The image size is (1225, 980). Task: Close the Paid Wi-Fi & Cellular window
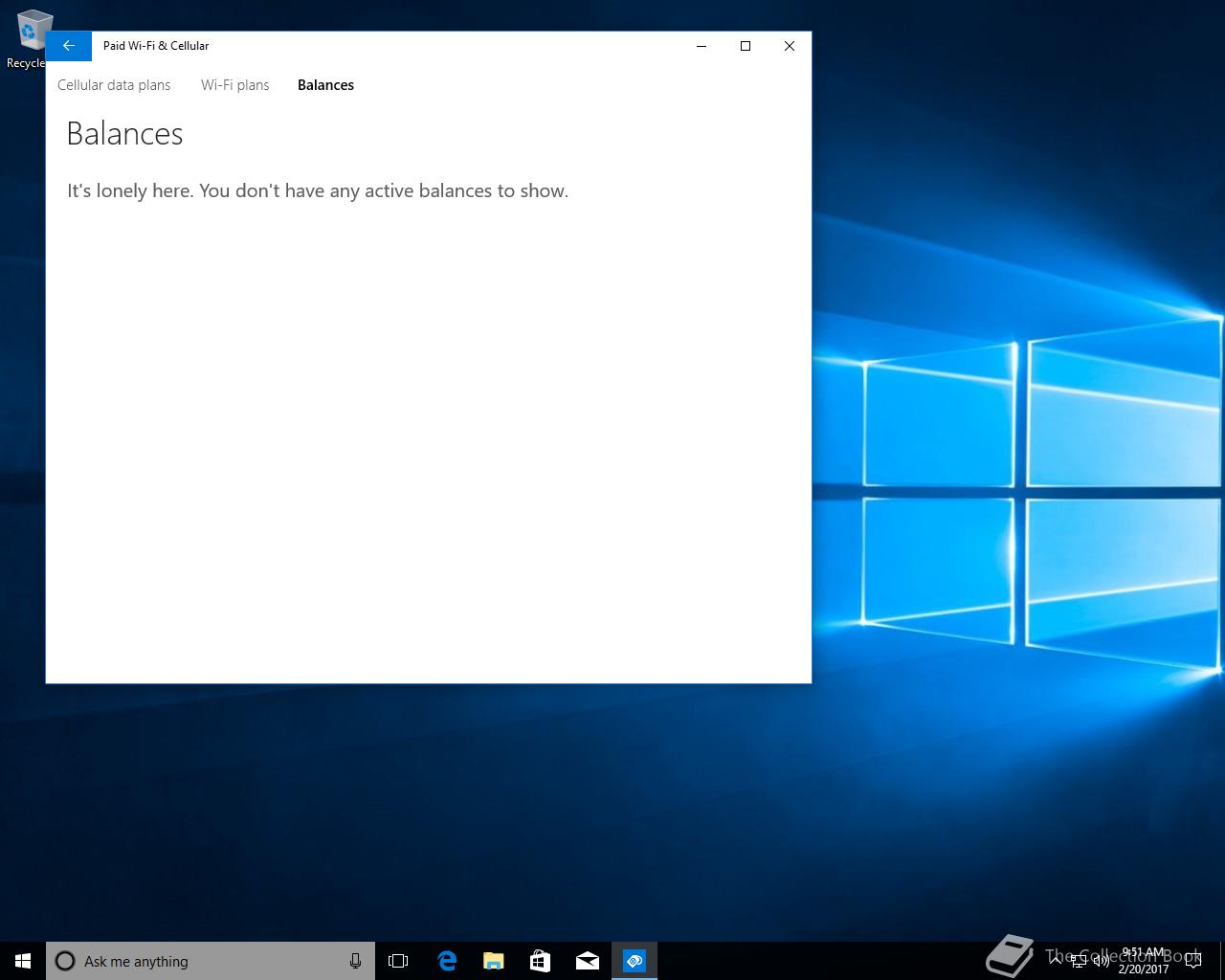790,46
